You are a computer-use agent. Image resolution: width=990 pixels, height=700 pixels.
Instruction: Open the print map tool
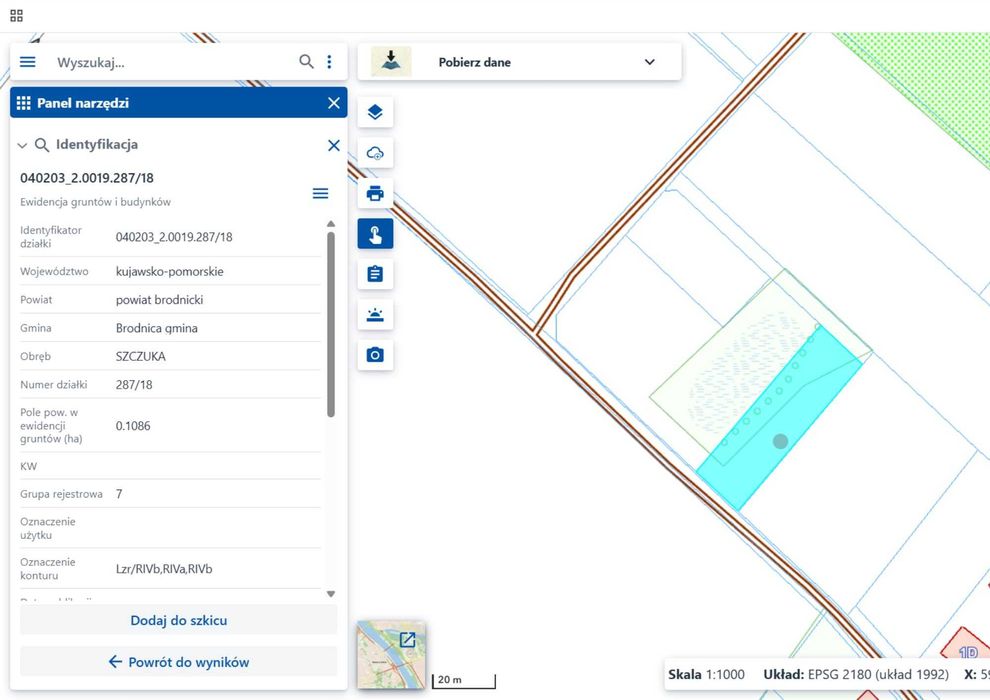375,193
